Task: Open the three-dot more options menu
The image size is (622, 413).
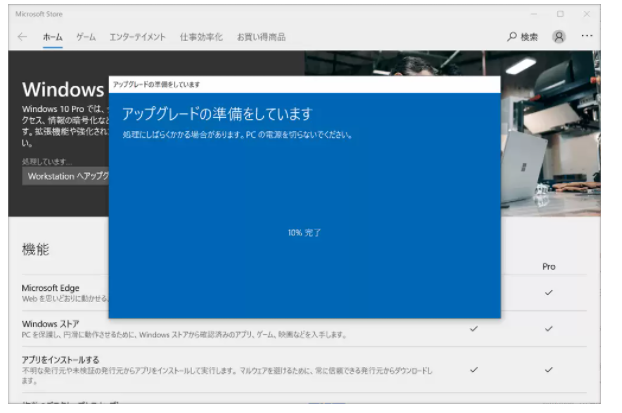Action: pos(587,37)
